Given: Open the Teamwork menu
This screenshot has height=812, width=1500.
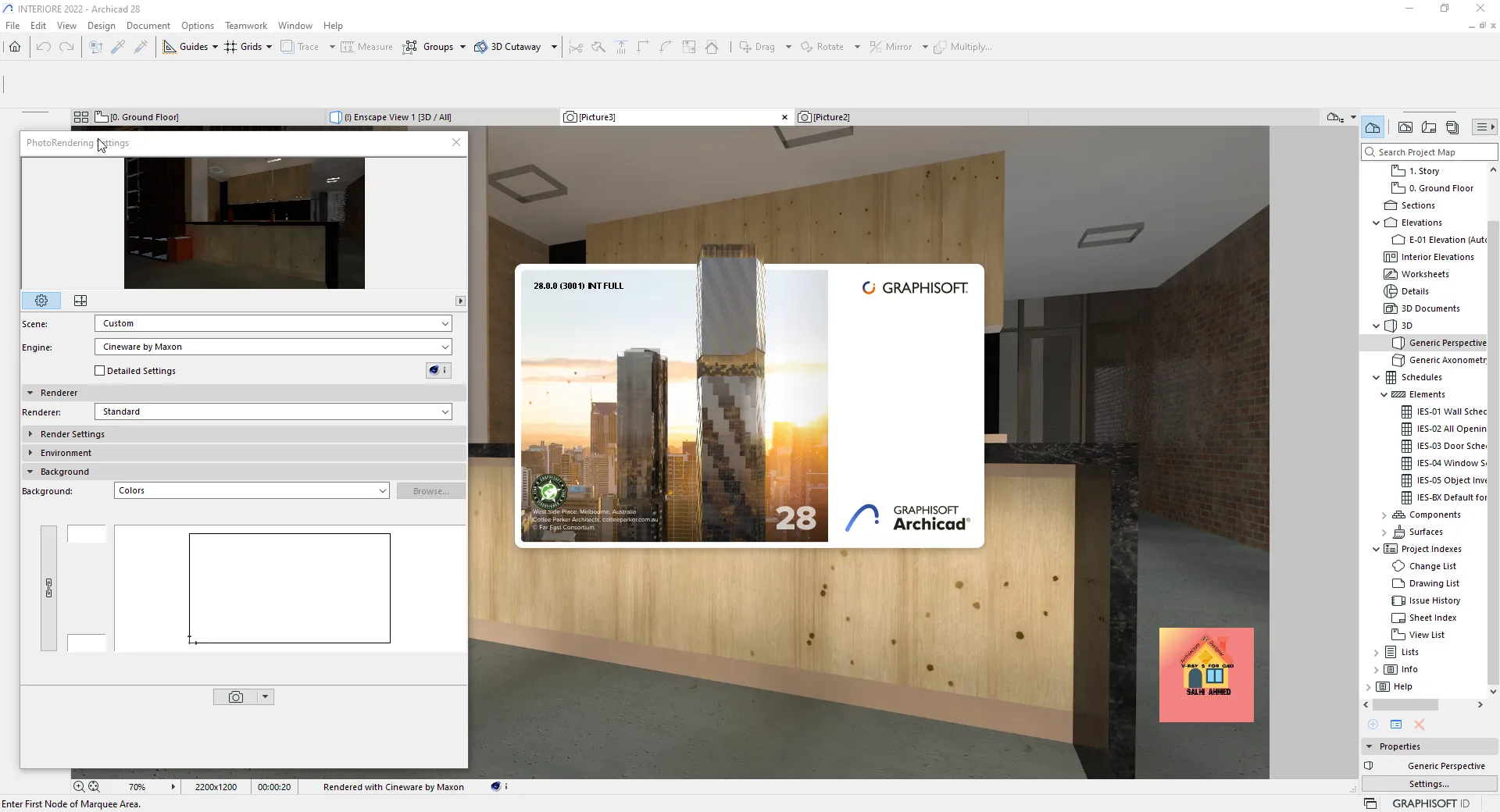Looking at the screenshot, I should pyautogui.click(x=246, y=26).
